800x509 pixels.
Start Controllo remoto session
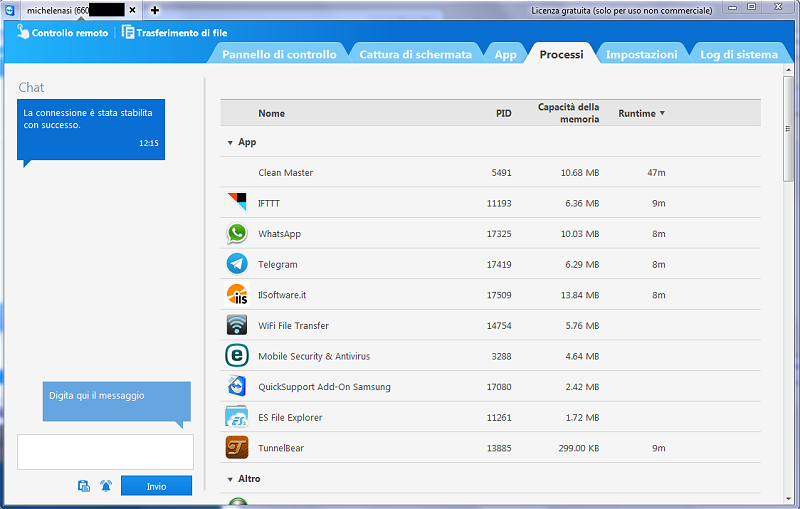click(x=63, y=33)
